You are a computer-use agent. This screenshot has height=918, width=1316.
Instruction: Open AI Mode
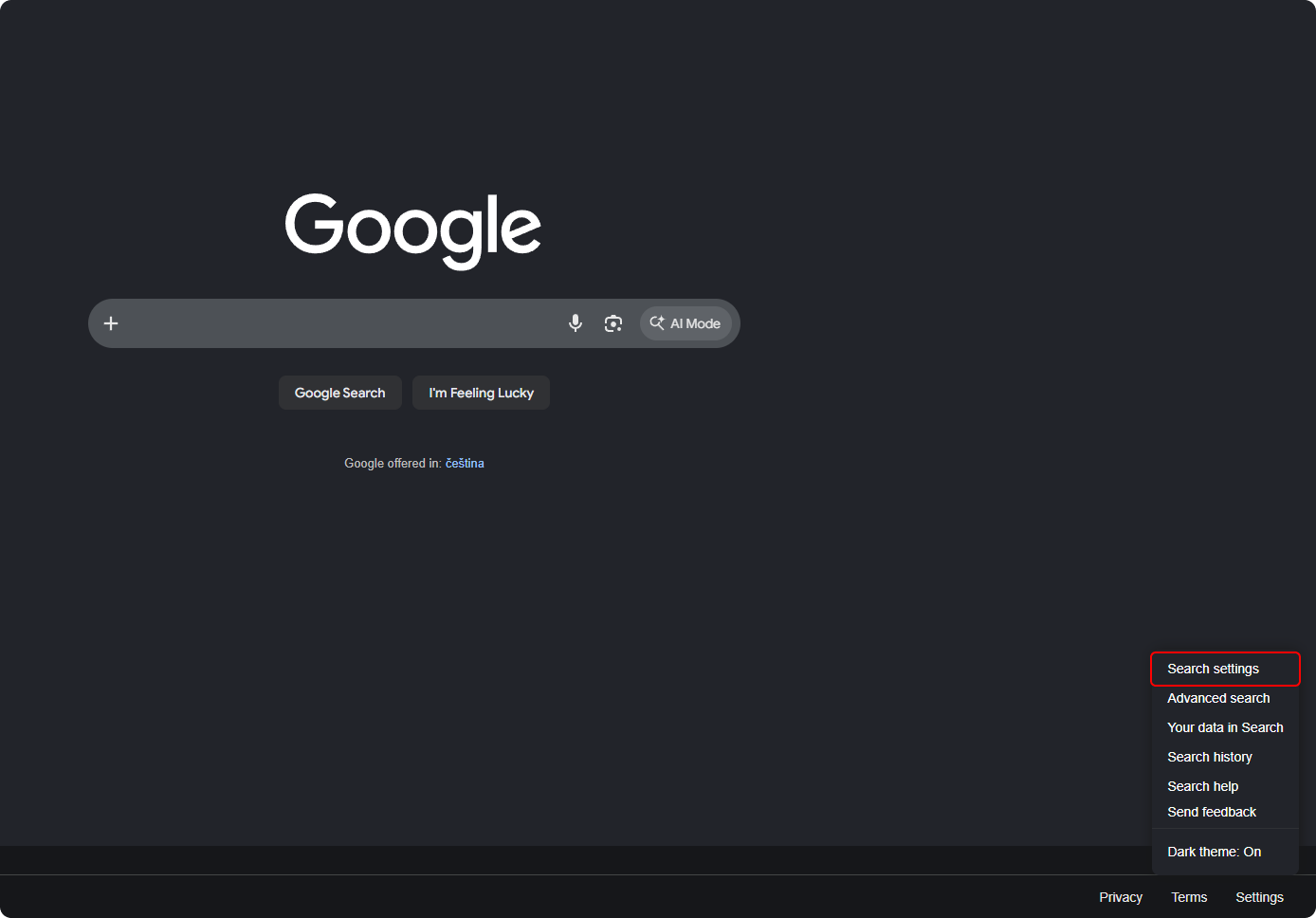pos(685,323)
